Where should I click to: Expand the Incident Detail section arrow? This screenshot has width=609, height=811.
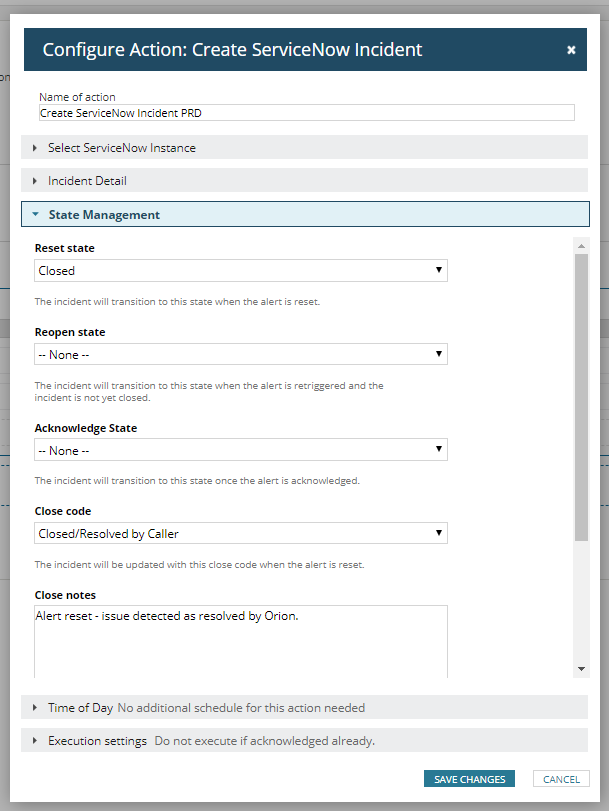[35, 181]
